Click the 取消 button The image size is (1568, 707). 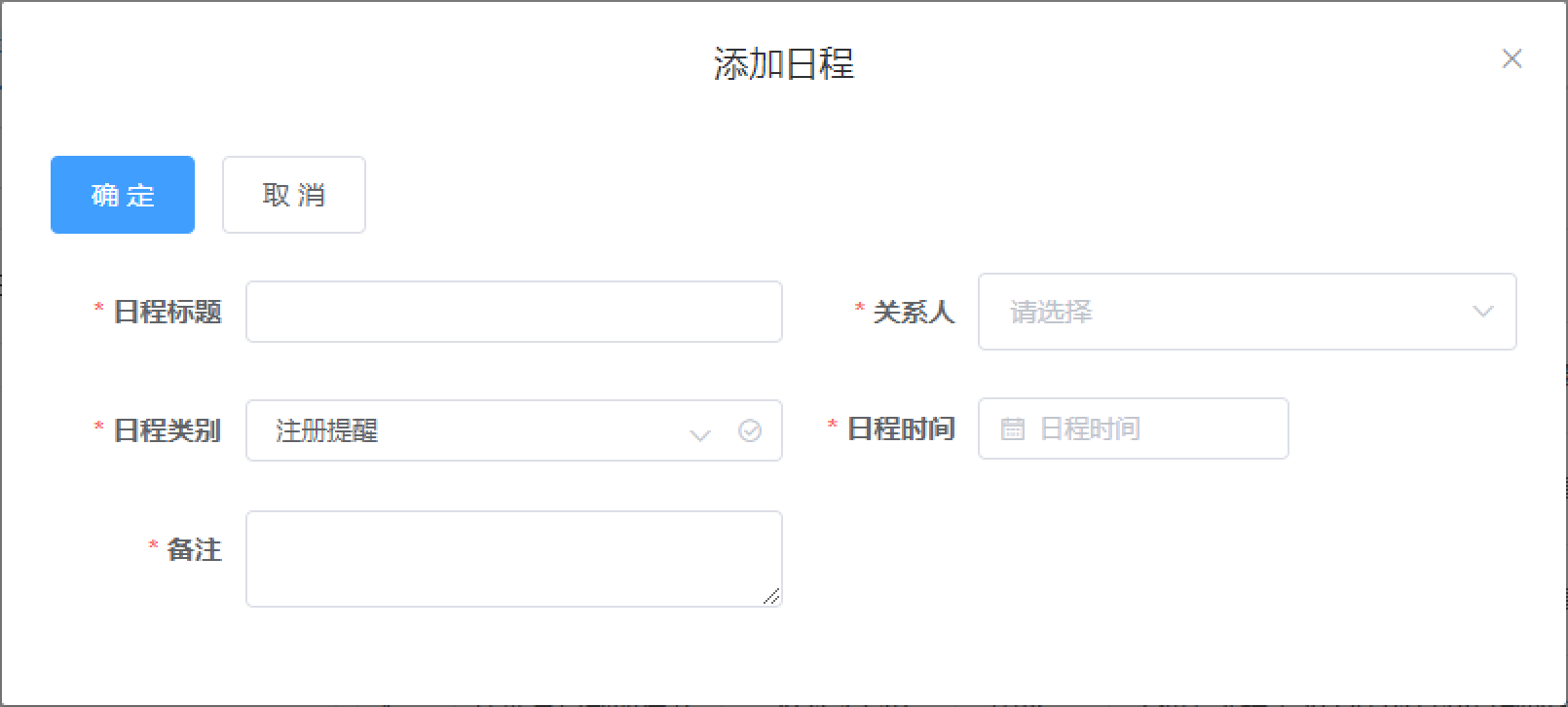[294, 195]
